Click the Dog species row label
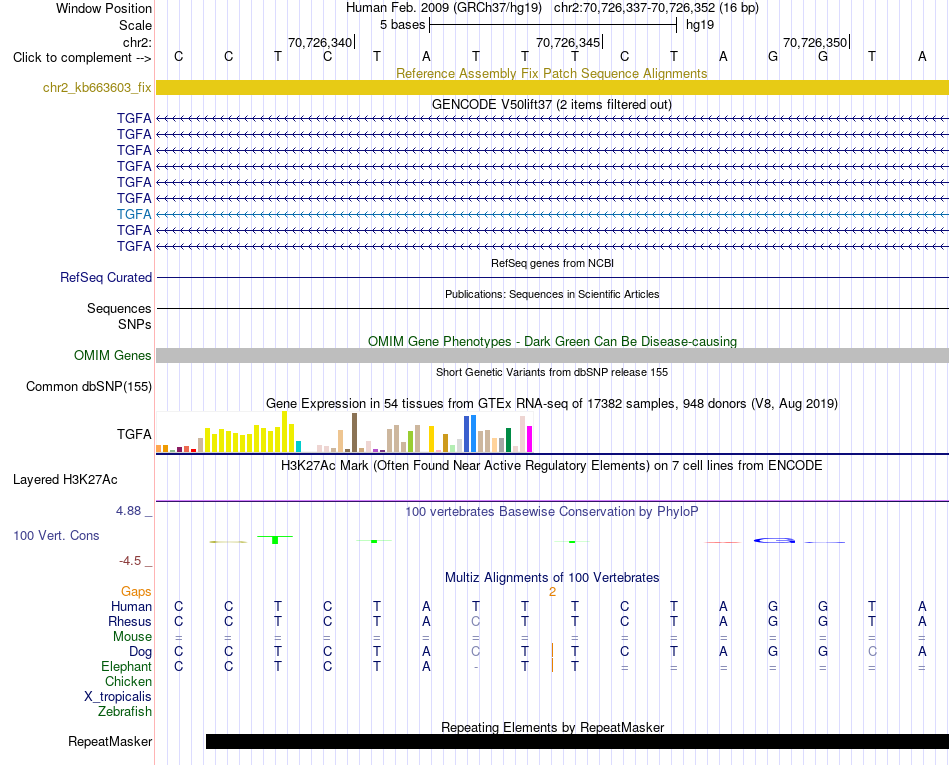 pyautogui.click(x=140, y=652)
